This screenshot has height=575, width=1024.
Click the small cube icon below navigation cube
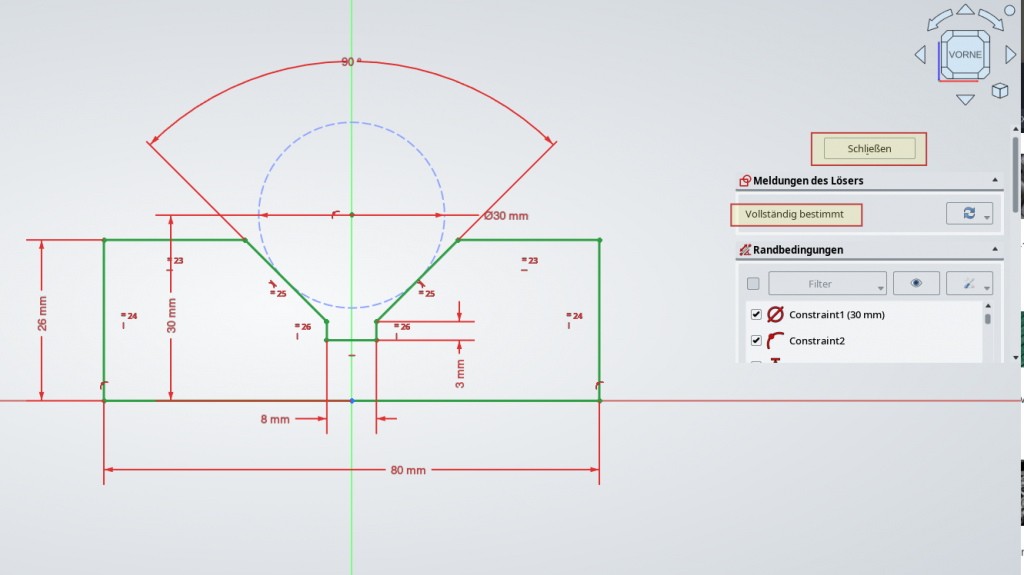click(x=999, y=91)
